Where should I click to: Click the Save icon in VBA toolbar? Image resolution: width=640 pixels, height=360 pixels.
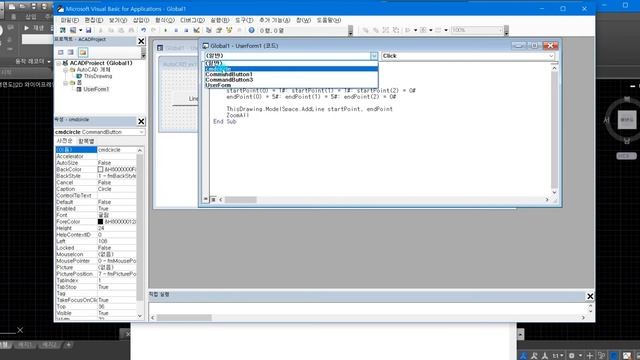click(x=88, y=30)
